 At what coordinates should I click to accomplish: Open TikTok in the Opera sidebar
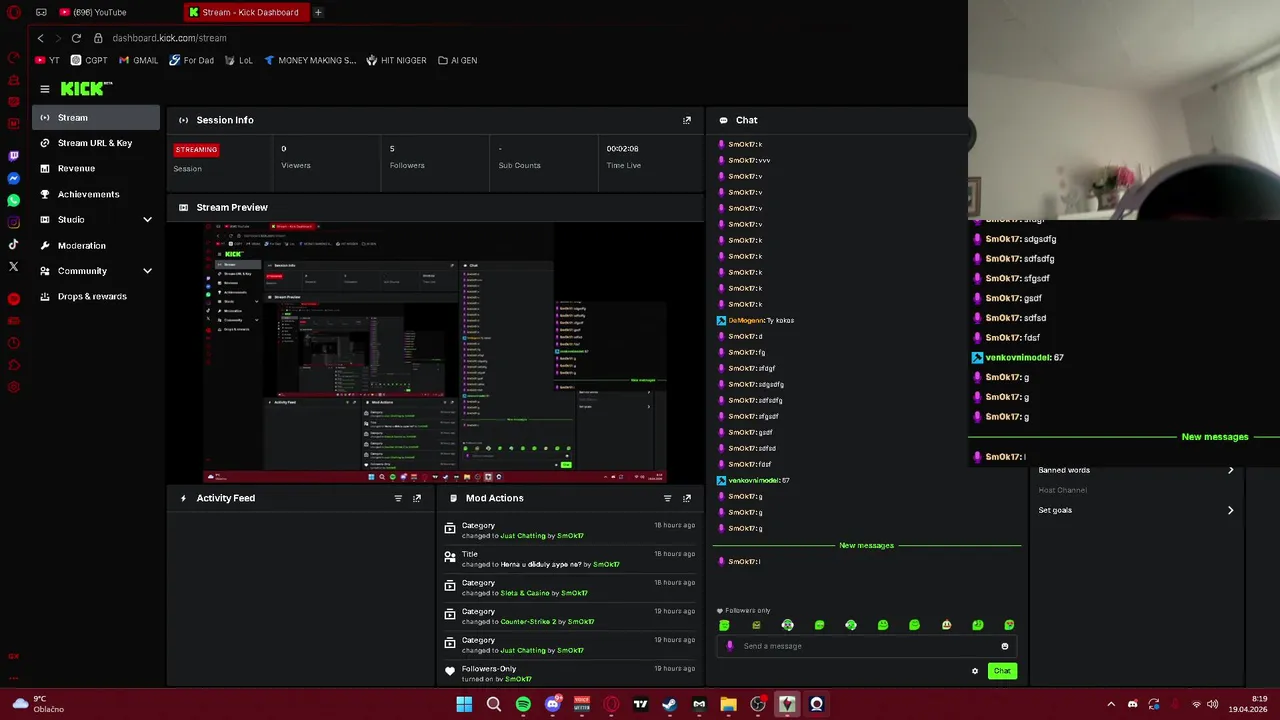[x=13, y=244]
